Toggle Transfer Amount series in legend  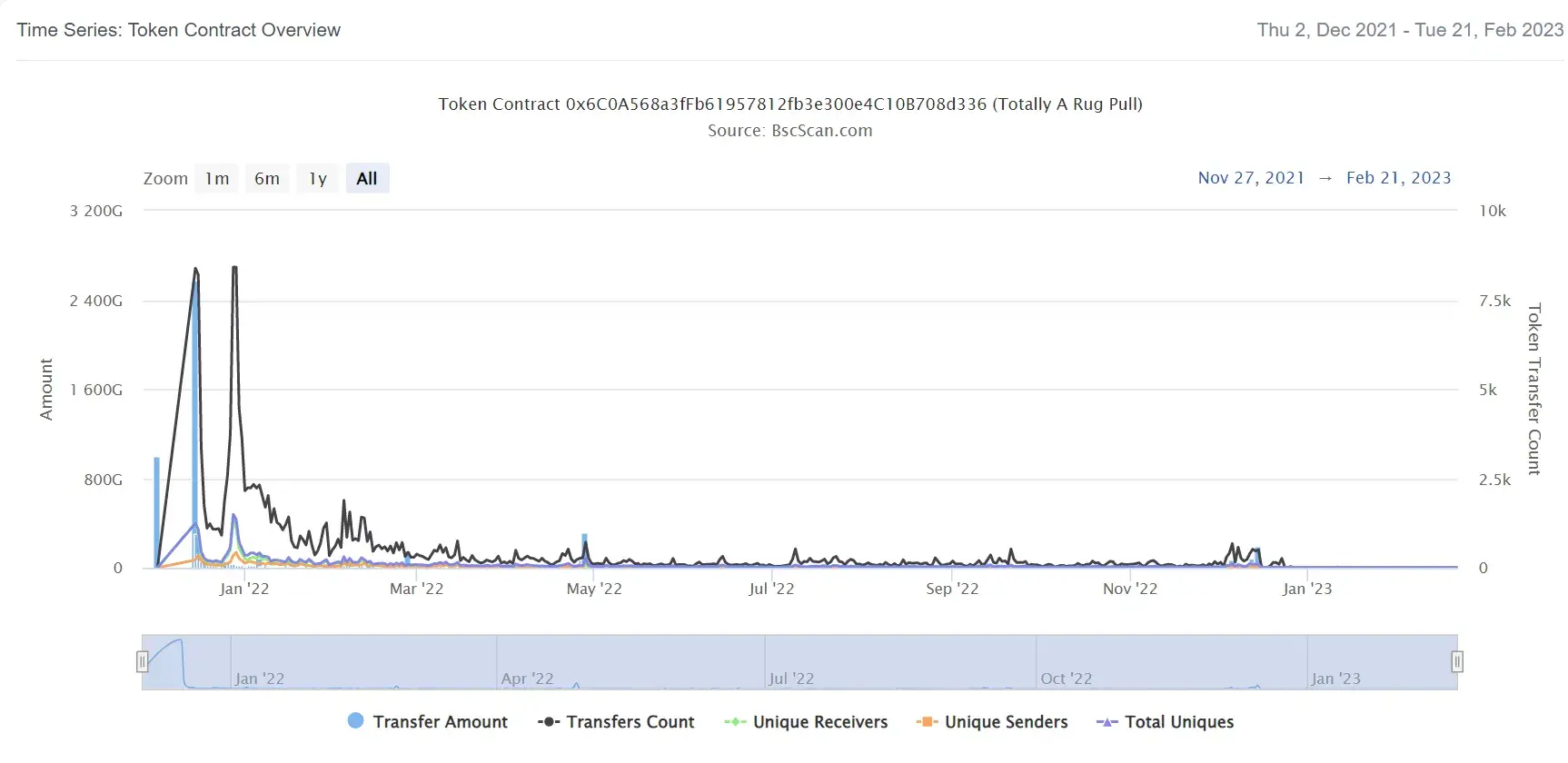pyautogui.click(x=428, y=721)
